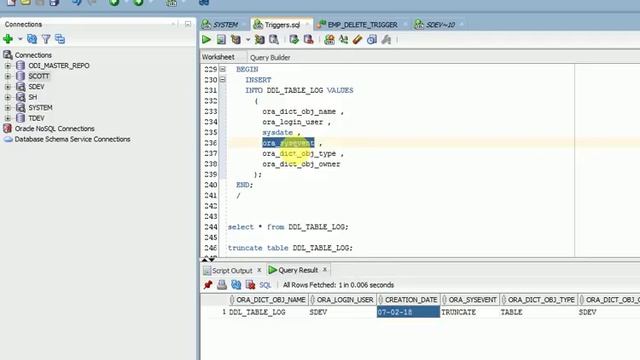Select Database Schema Service Connections
Viewport: 640px width, 360px height.
pos(72,139)
